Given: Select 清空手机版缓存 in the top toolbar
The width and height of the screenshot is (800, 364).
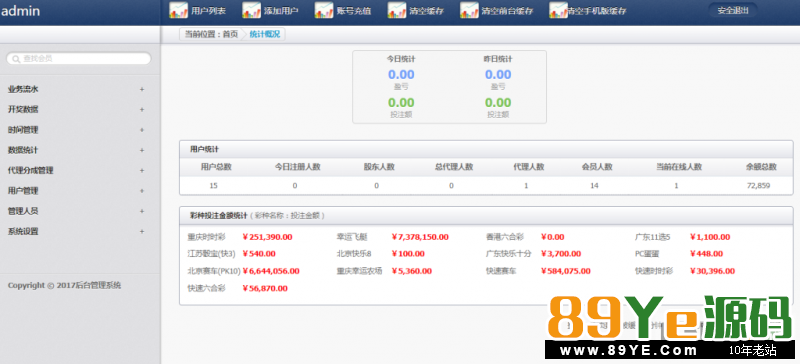Looking at the screenshot, I should tap(597, 11).
